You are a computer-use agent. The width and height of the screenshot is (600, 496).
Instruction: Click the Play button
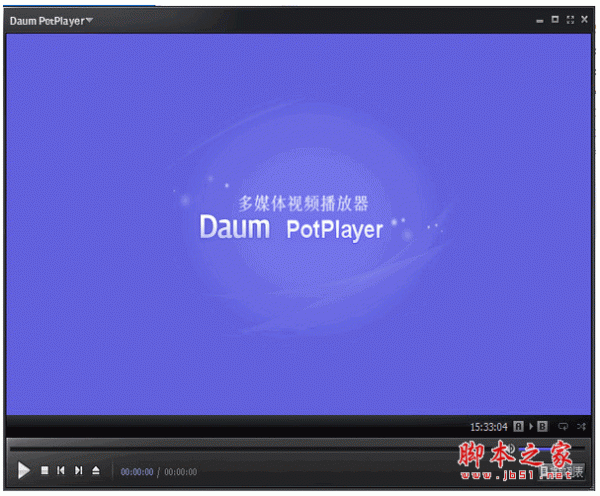click(x=24, y=470)
